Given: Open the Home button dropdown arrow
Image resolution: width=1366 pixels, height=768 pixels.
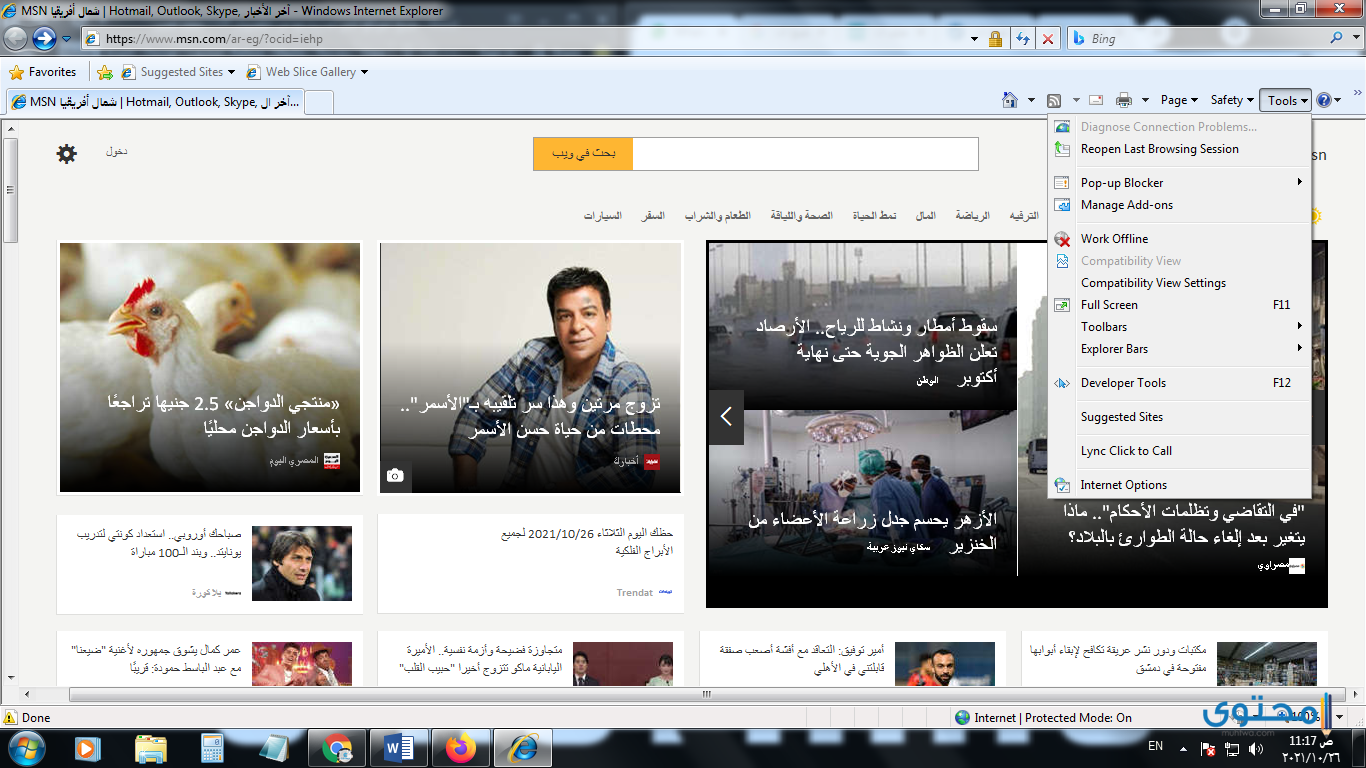Looking at the screenshot, I should coord(1031,100).
